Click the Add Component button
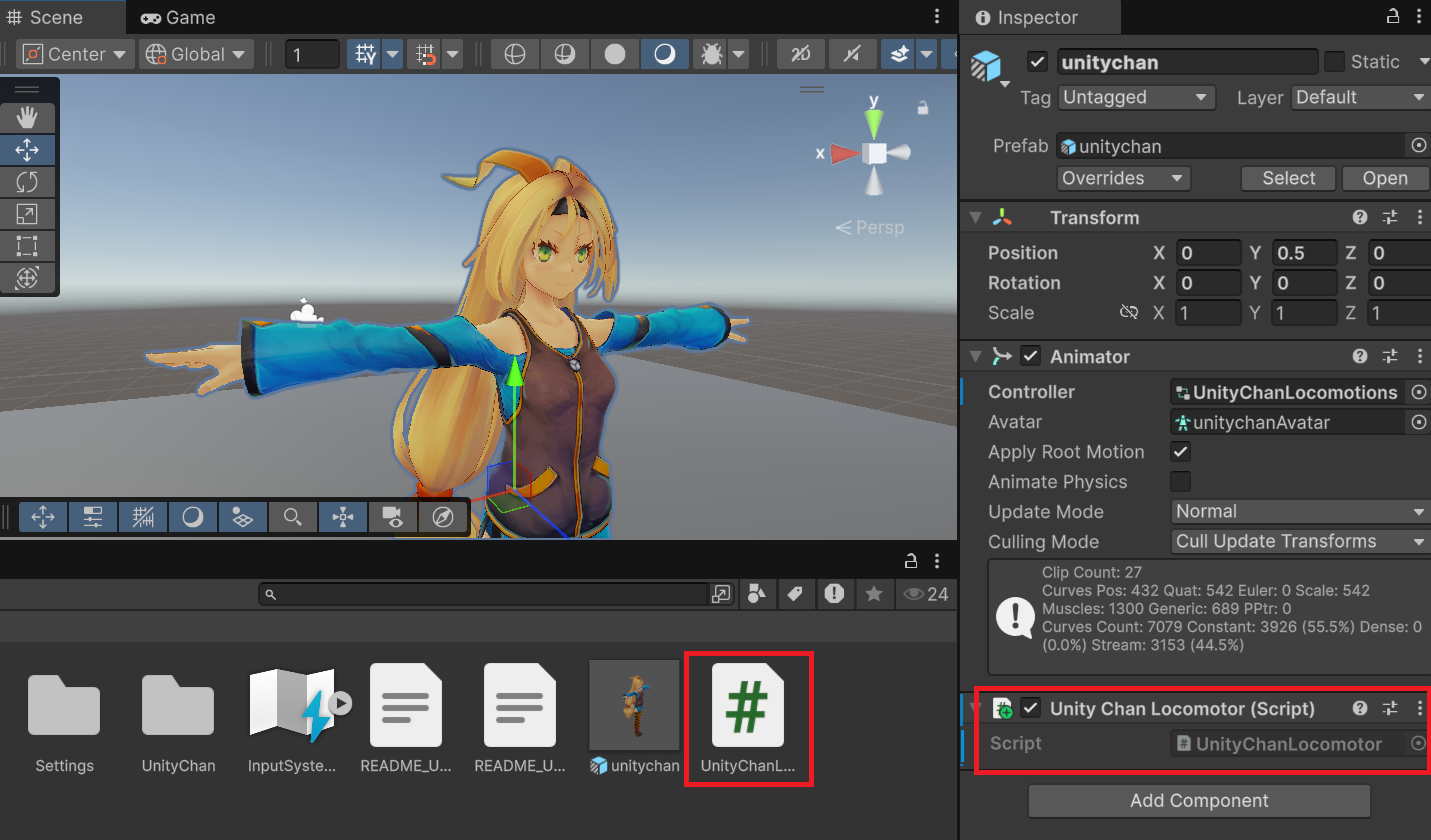 click(1198, 800)
